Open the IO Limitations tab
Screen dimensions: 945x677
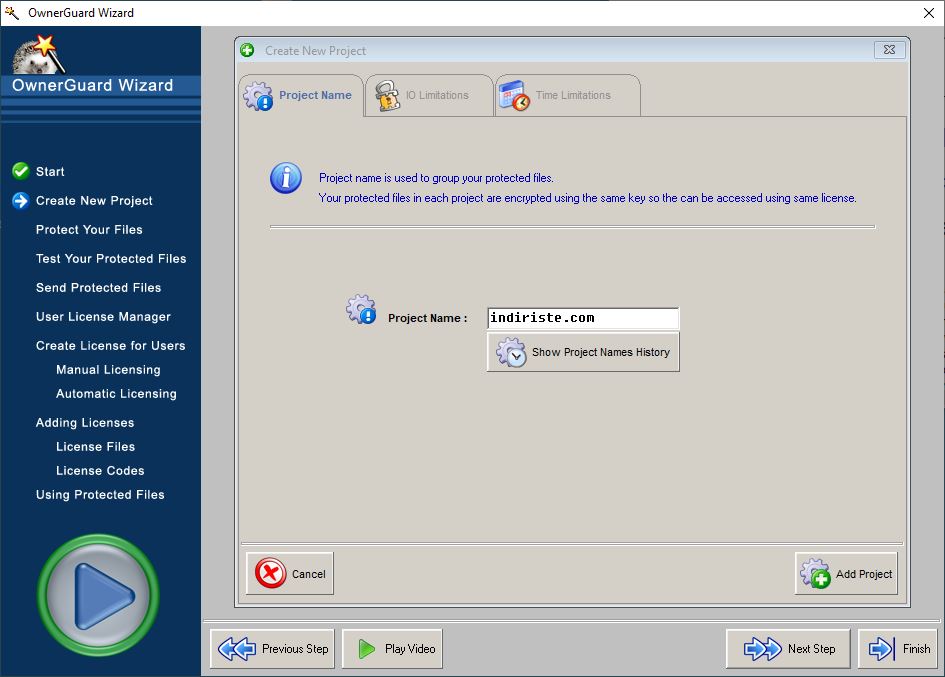(x=429, y=95)
